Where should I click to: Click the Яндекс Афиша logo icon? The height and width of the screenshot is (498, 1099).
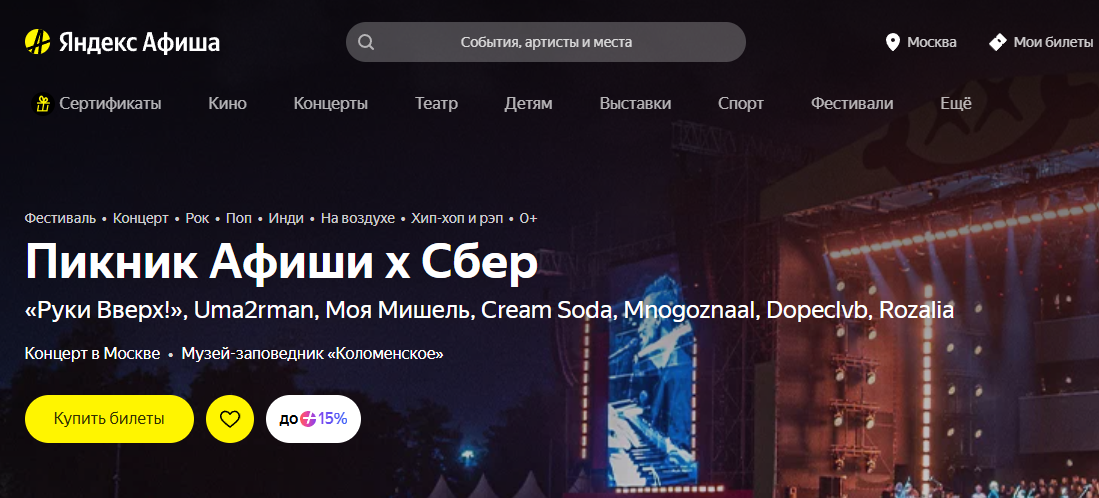(x=37, y=42)
